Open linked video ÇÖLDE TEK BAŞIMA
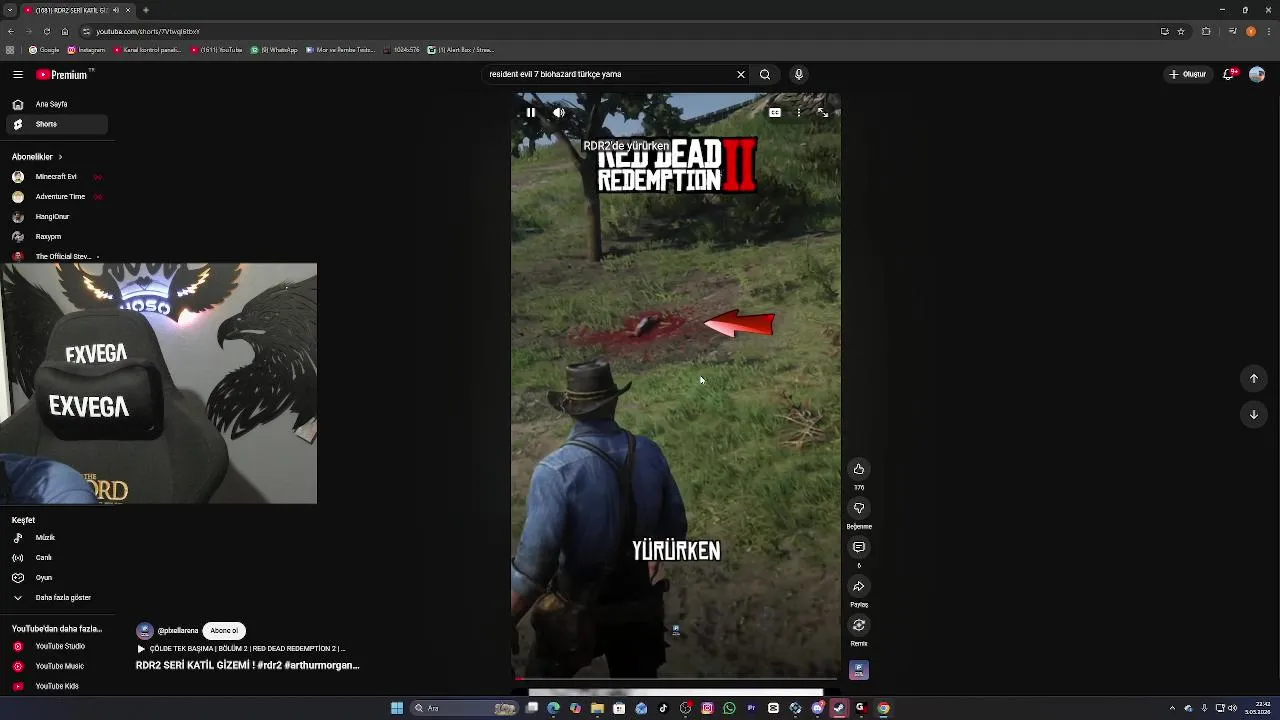This screenshot has width=1280, height=720. (241, 649)
